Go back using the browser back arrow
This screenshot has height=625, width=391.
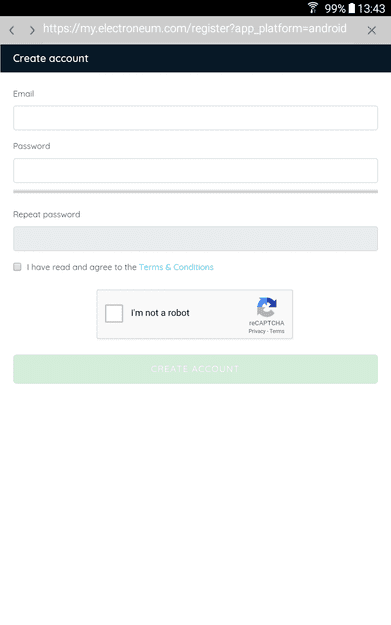click(12, 30)
